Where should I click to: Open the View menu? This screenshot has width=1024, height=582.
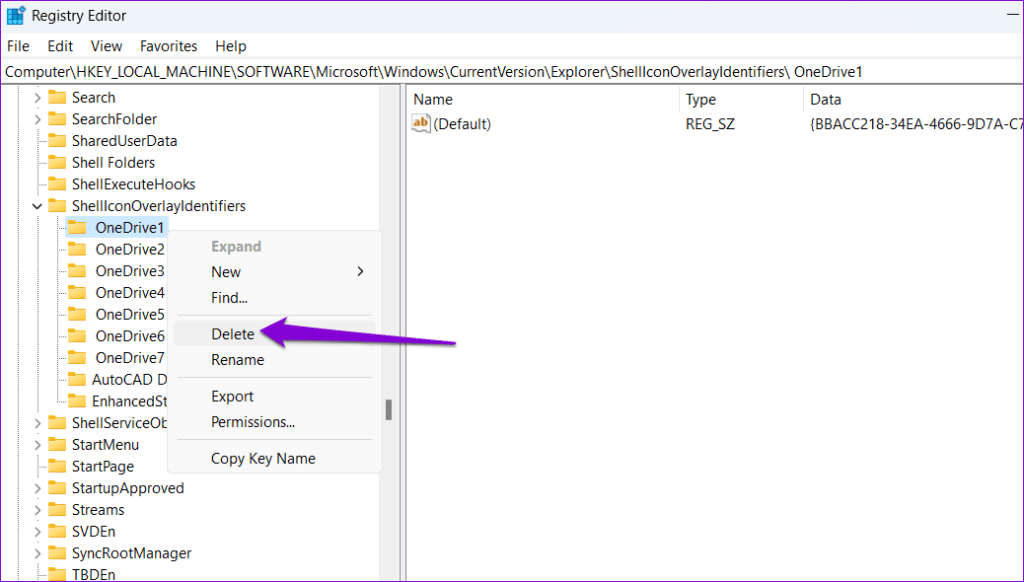[x=106, y=46]
